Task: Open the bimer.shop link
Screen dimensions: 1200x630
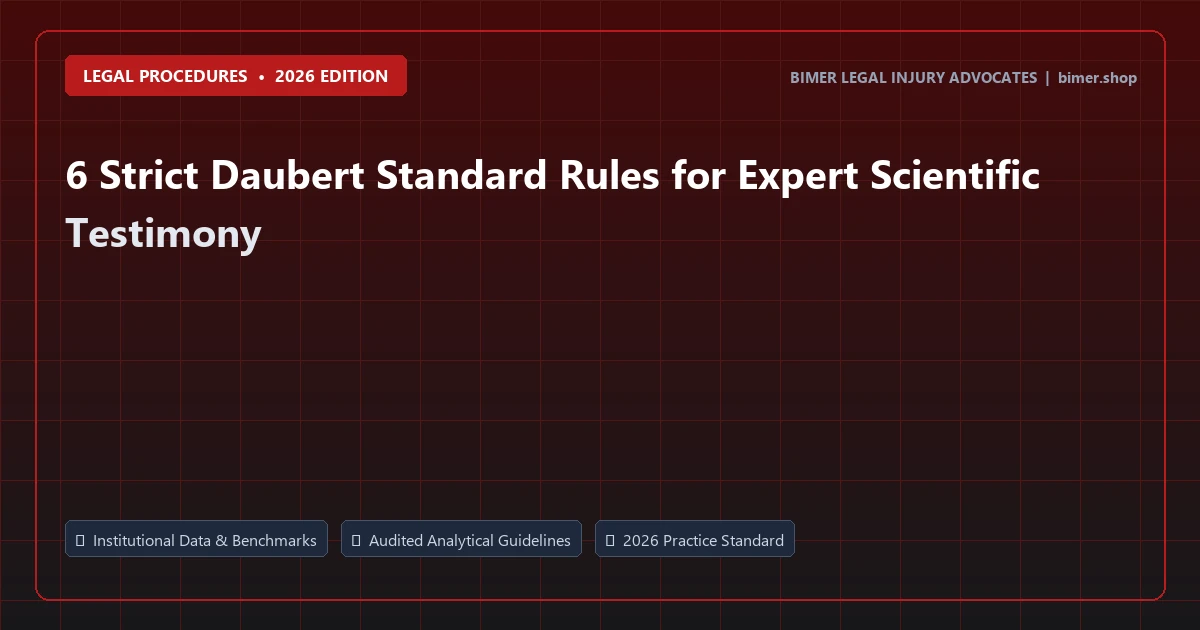Action: 1097,78
